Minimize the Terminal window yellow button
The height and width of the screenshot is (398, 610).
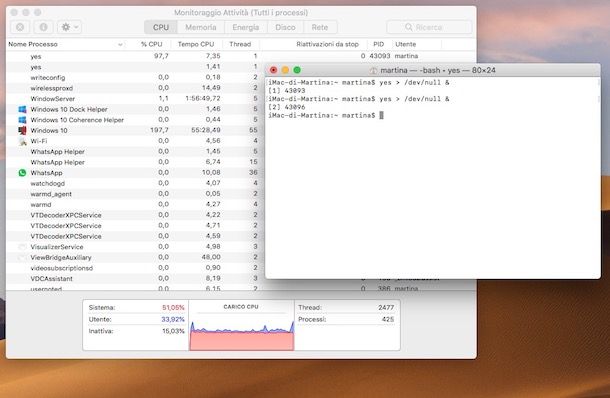tap(285, 70)
